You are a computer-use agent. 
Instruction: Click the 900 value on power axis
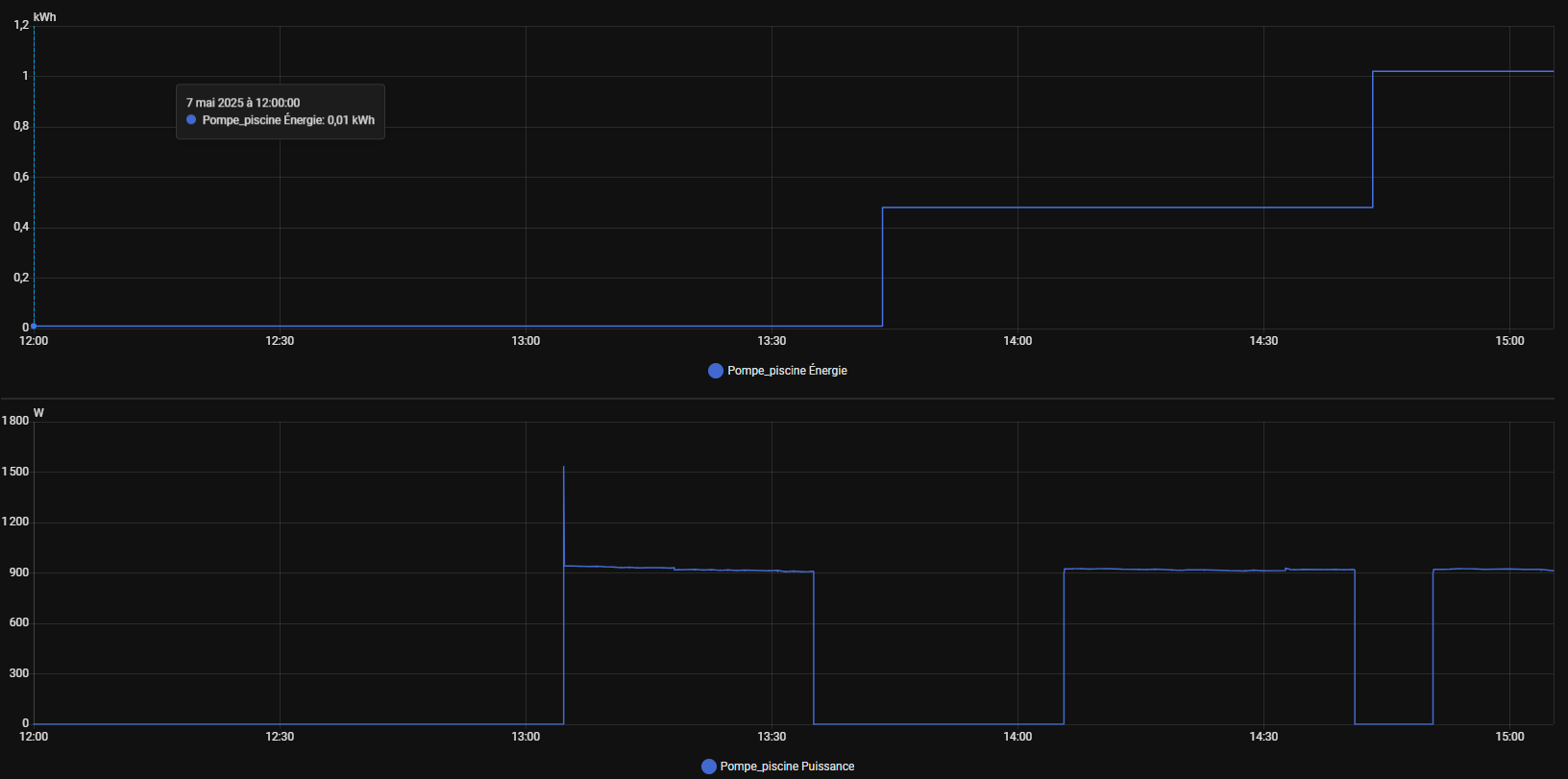[19, 572]
